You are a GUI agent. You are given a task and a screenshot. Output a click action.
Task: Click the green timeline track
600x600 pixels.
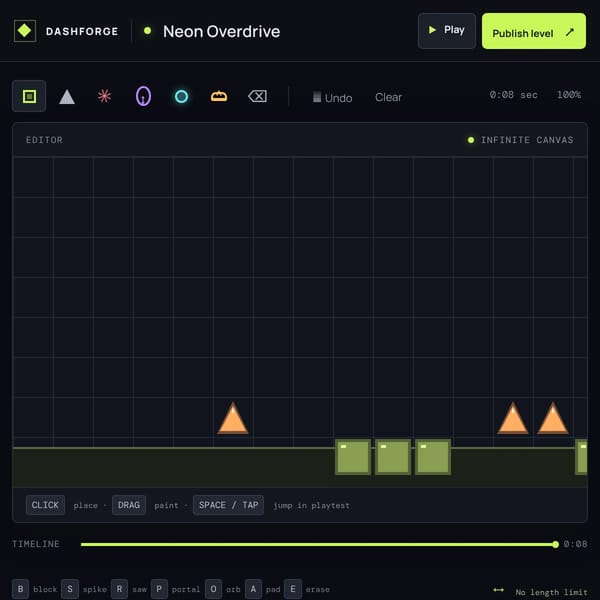click(318, 544)
